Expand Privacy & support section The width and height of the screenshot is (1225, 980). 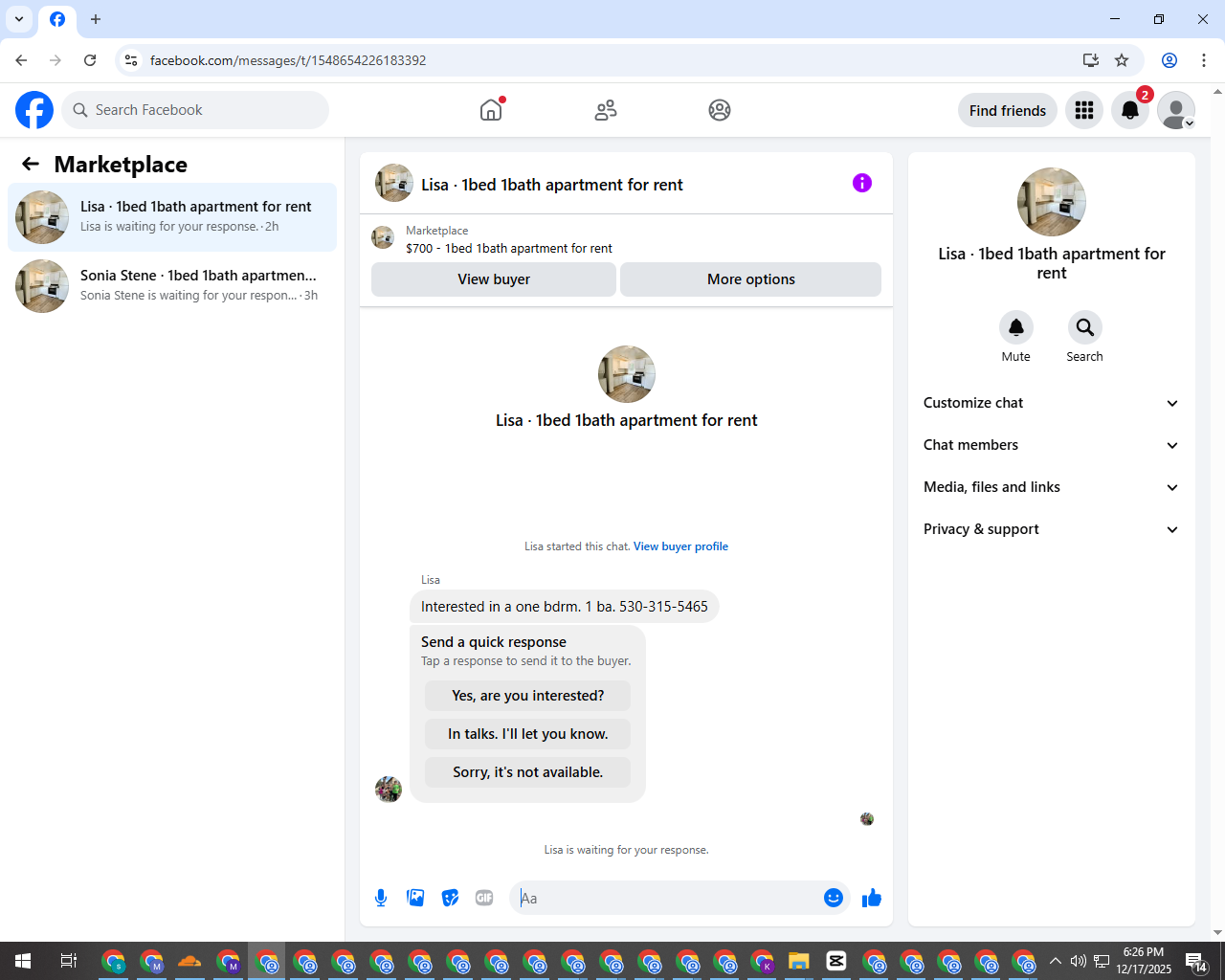click(1052, 529)
